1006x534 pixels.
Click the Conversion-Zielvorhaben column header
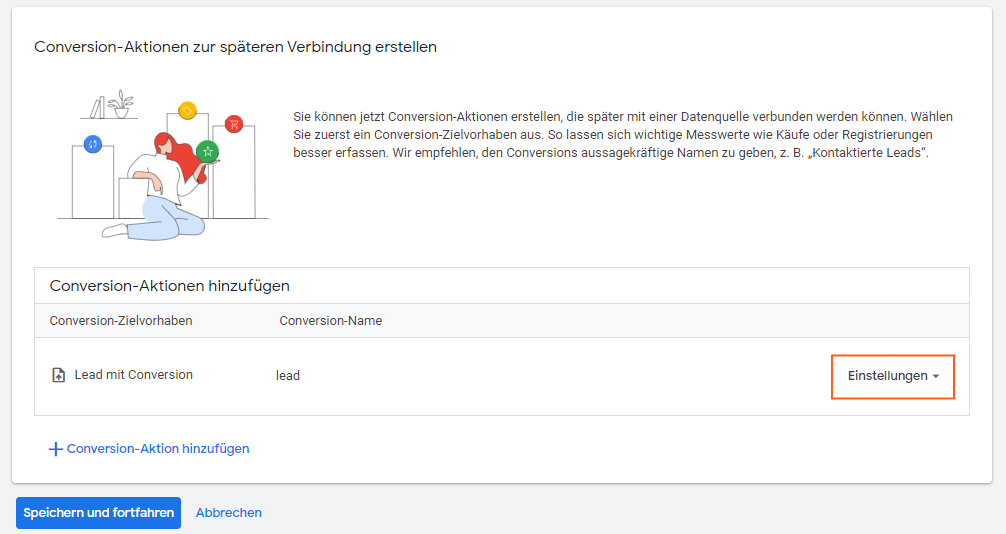(121, 320)
